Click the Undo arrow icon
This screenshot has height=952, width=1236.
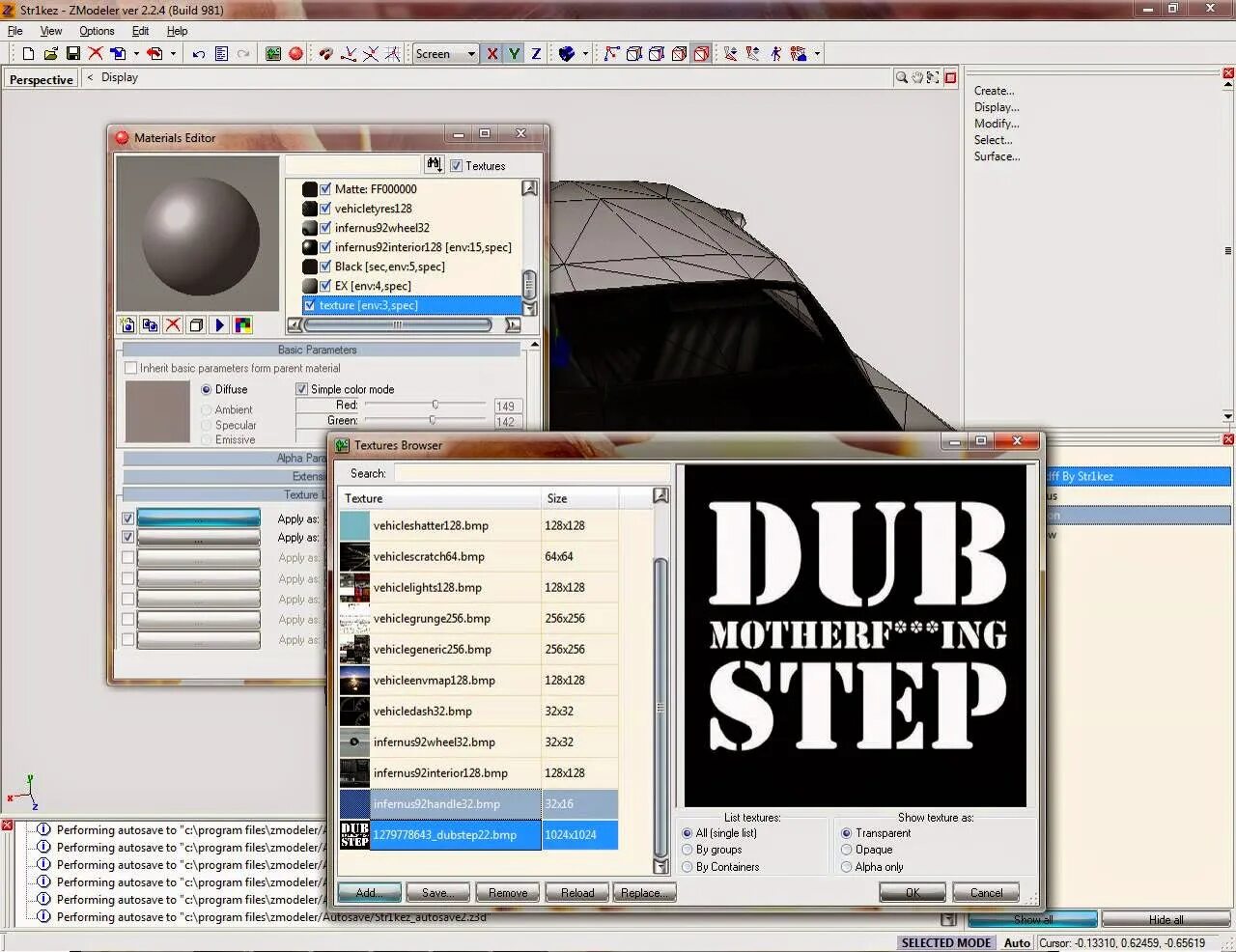[x=199, y=54]
